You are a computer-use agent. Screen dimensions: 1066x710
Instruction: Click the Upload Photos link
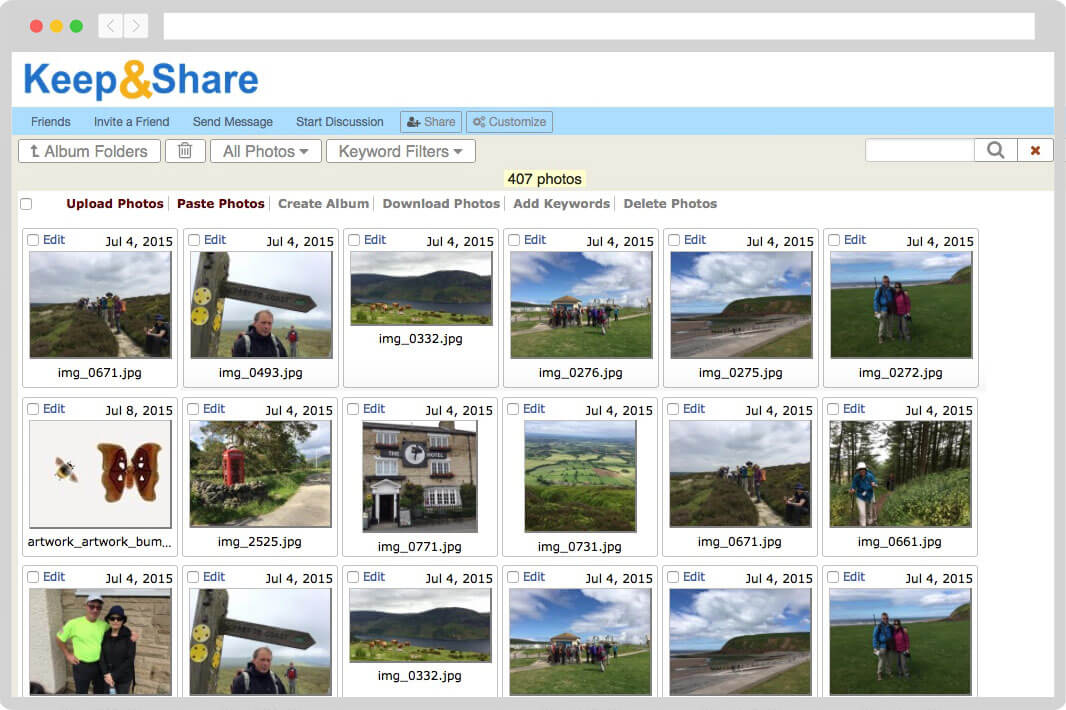click(114, 203)
